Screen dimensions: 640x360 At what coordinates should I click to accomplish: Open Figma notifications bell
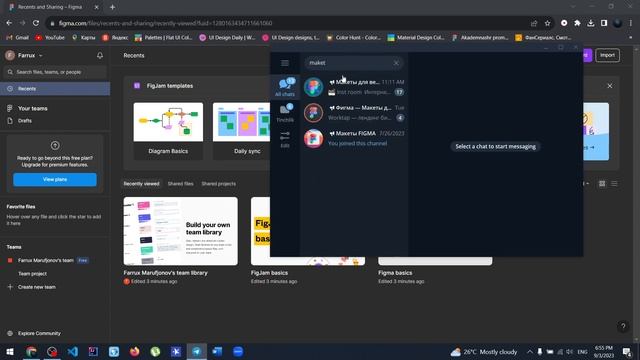click(100, 56)
